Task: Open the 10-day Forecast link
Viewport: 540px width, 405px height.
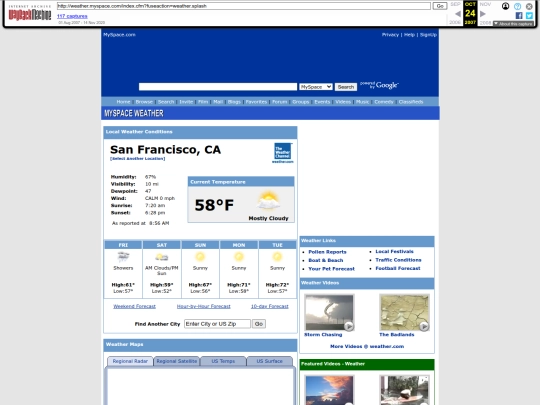Action: click(270, 306)
